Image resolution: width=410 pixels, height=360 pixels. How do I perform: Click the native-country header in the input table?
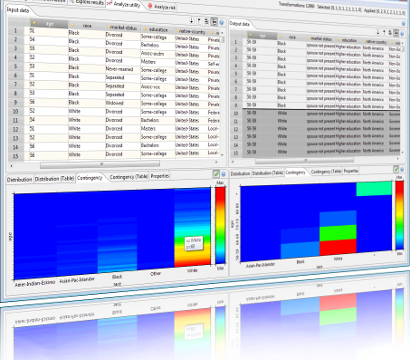[x=193, y=31]
